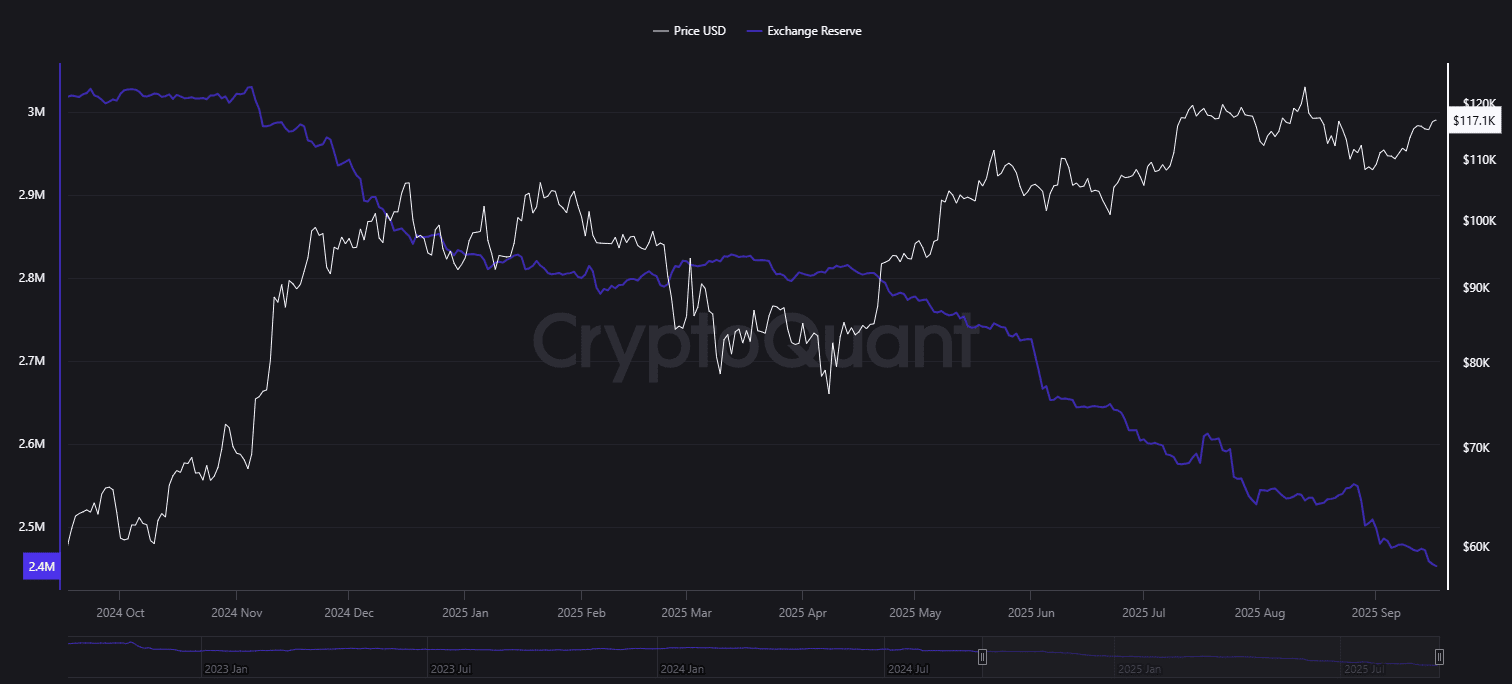Click the 2023 Jul mark in the navigator
This screenshot has width=1512, height=684.
click(x=451, y=668)
